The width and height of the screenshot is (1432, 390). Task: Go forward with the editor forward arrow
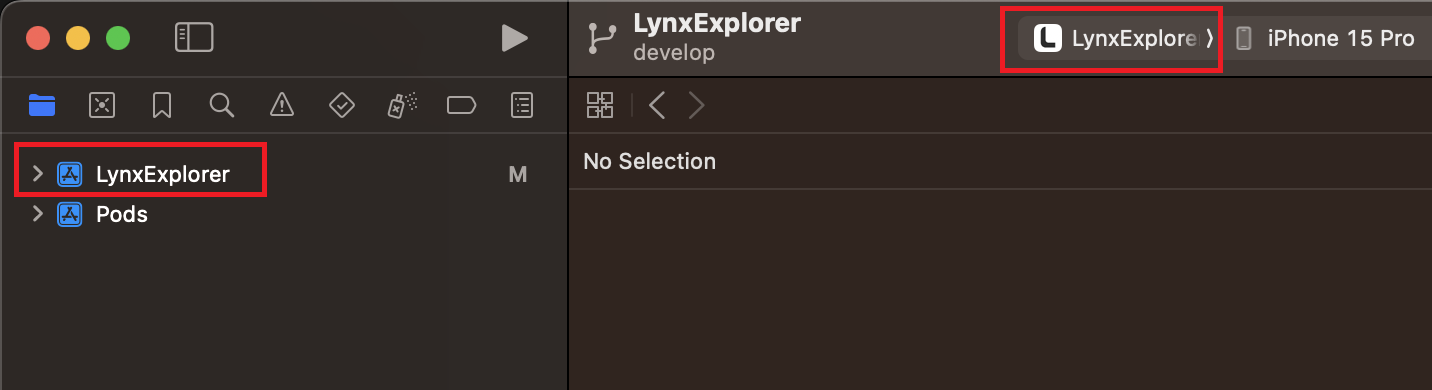point(697,105)
